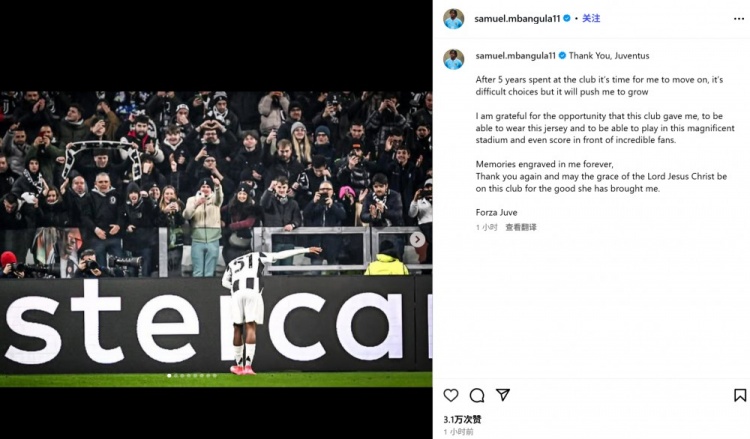
Task: Click the 1小时前 timestamp under likes
Action: (461, 431)
